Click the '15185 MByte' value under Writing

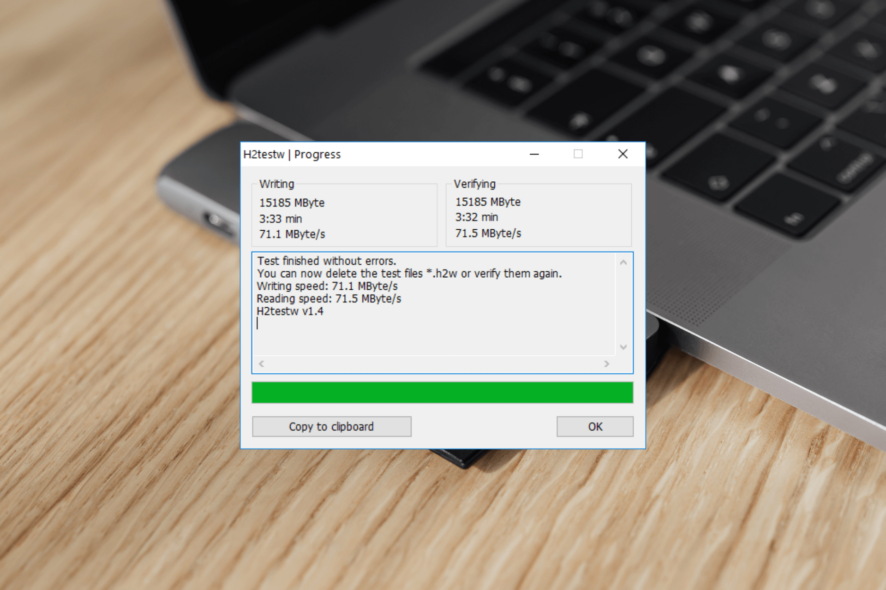point(292,203)
